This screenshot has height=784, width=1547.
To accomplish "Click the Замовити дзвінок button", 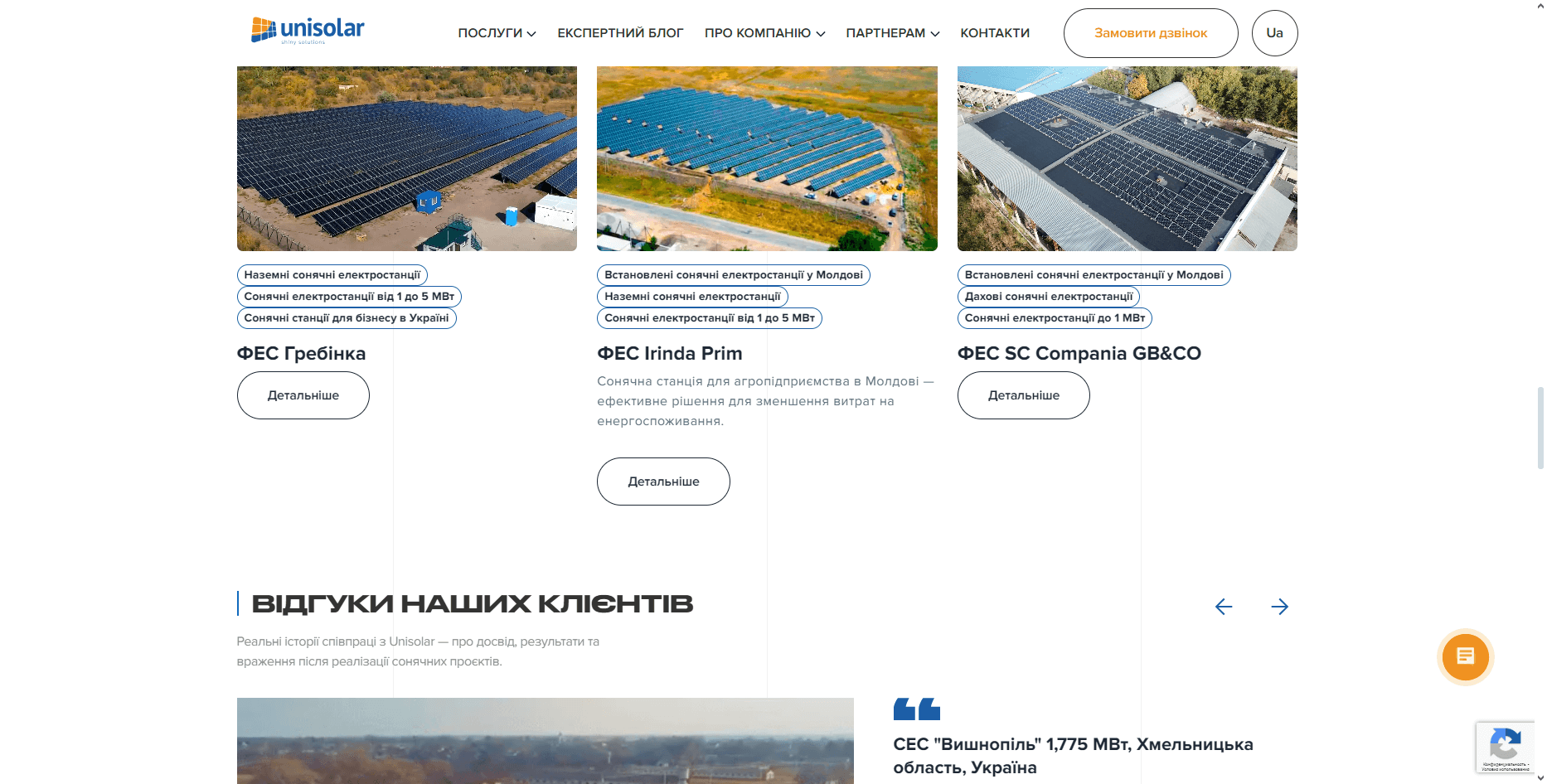I will (1150, 33).
